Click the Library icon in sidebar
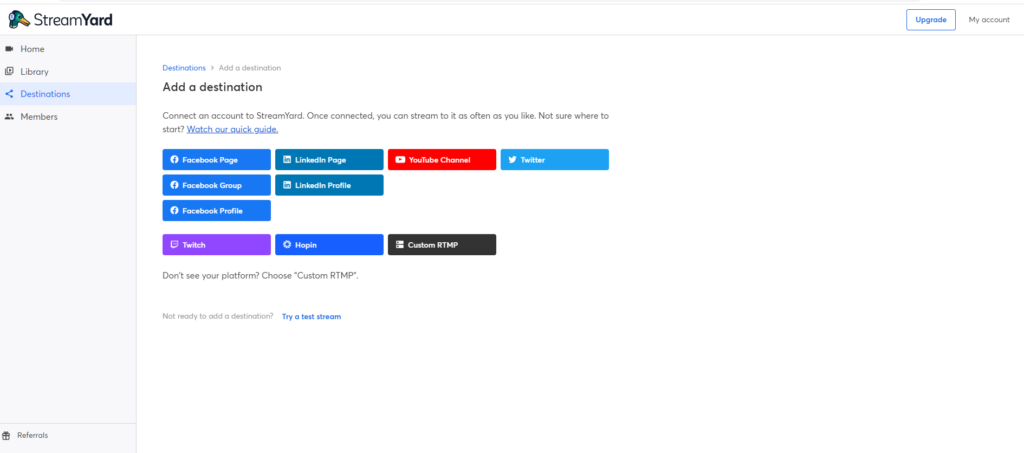The height and width of the screenshot is (453, 1024). (9, 71)
